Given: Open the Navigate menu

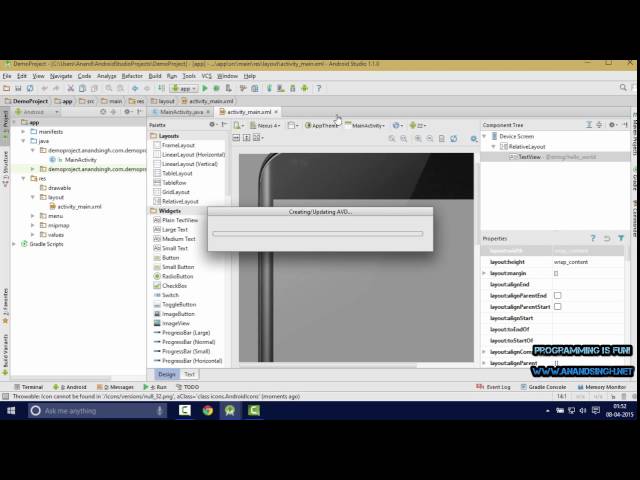Looking at the screenshot, I should [61, 76].
